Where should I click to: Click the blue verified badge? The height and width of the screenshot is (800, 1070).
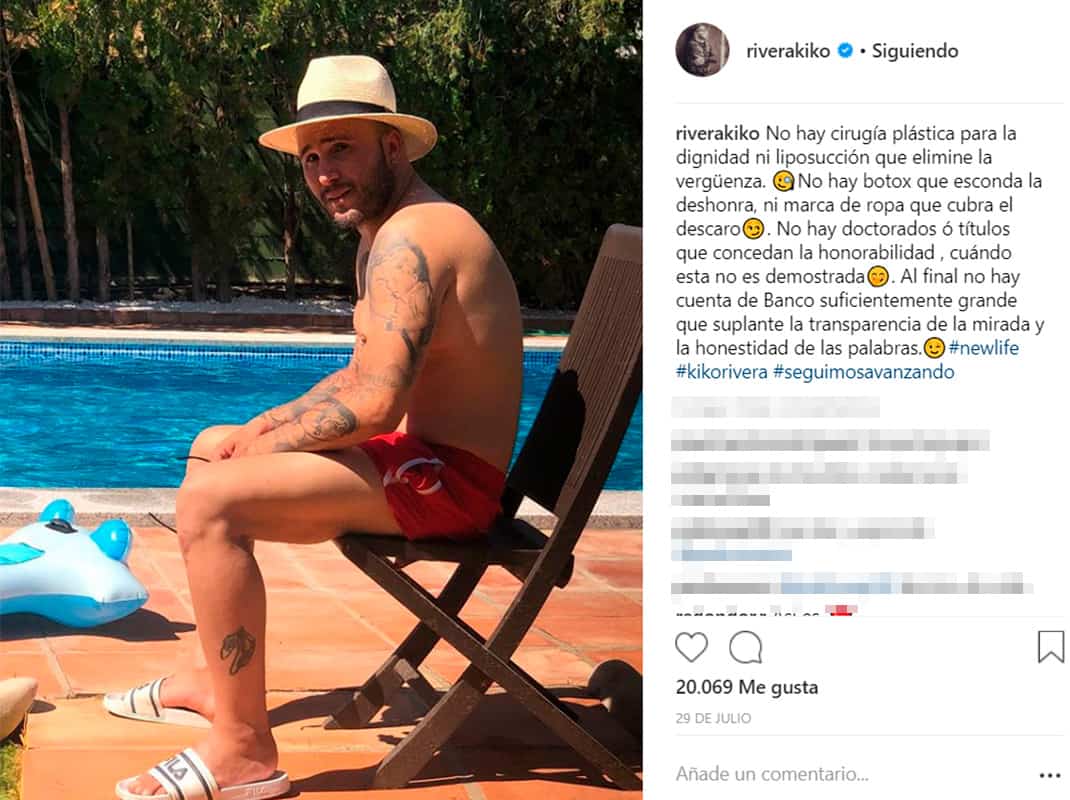845,51
